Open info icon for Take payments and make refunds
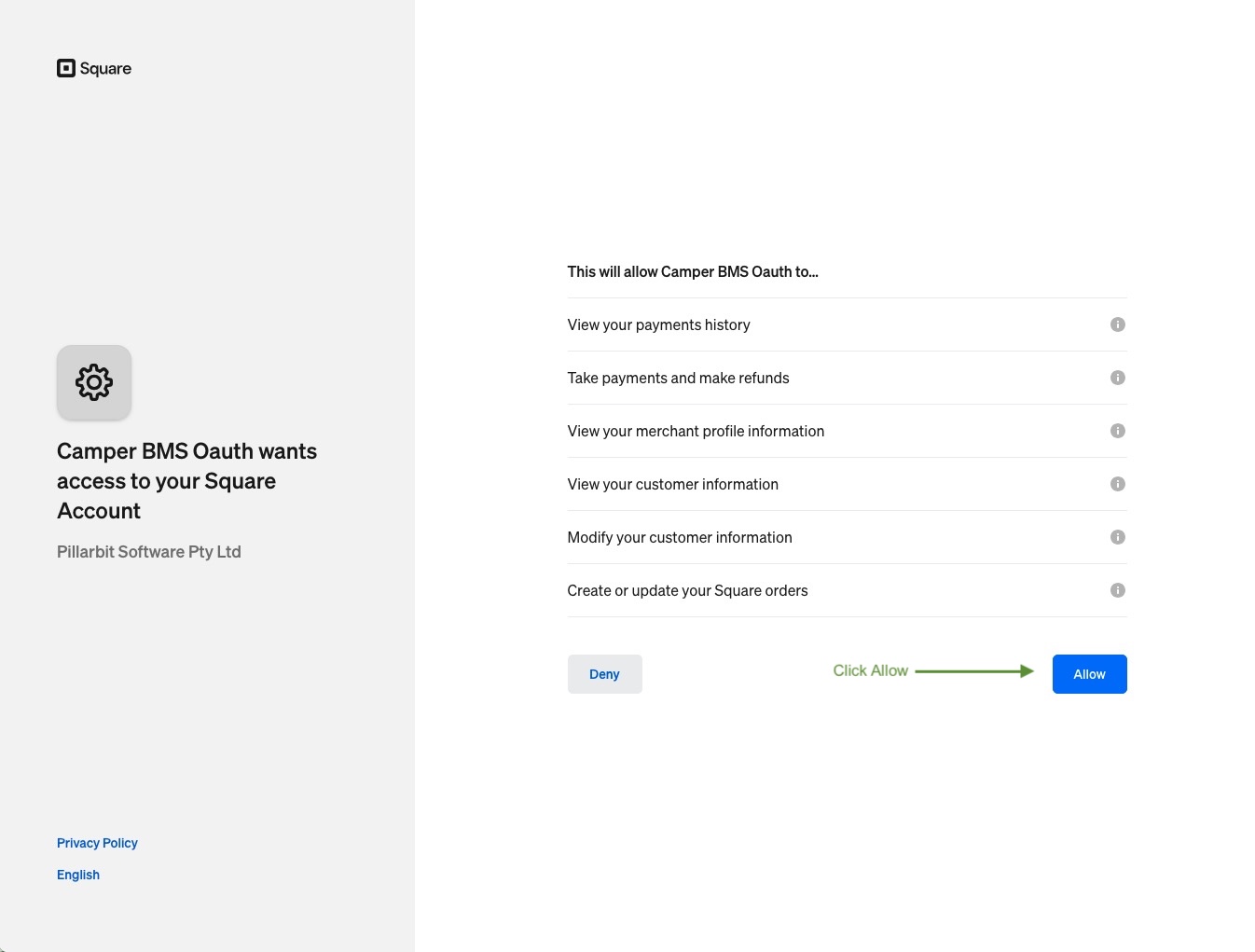 pos(1117,378)
